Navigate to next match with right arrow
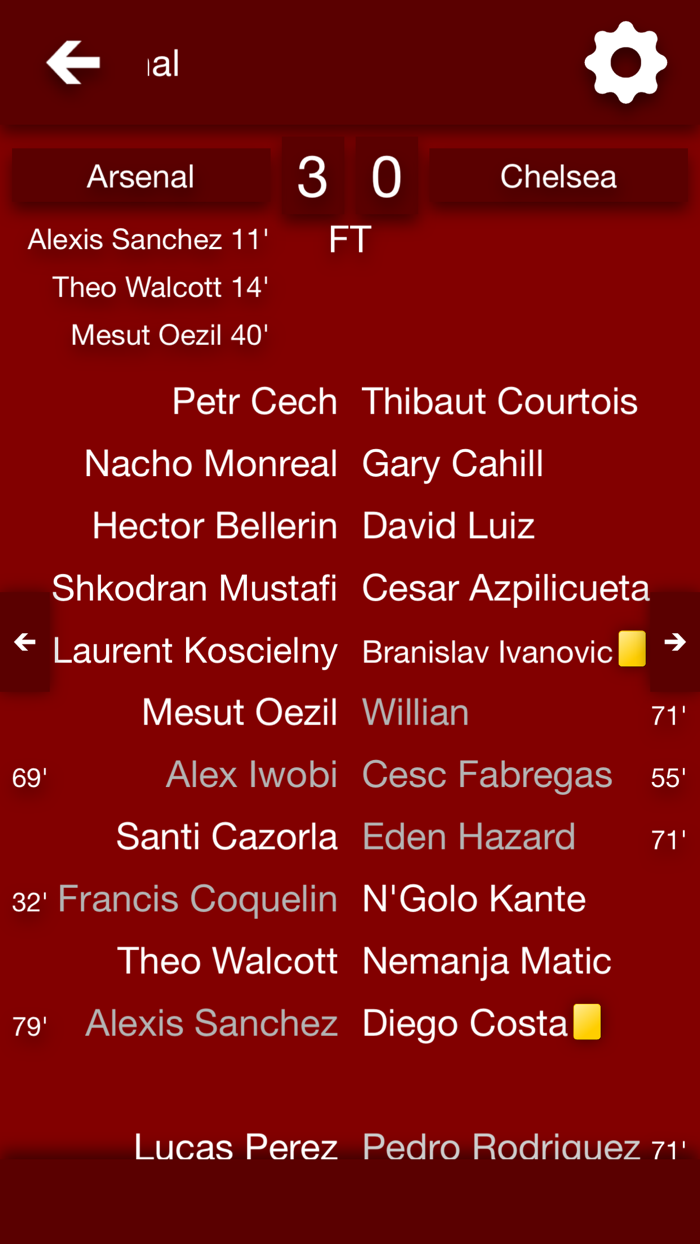 [675, 643]
